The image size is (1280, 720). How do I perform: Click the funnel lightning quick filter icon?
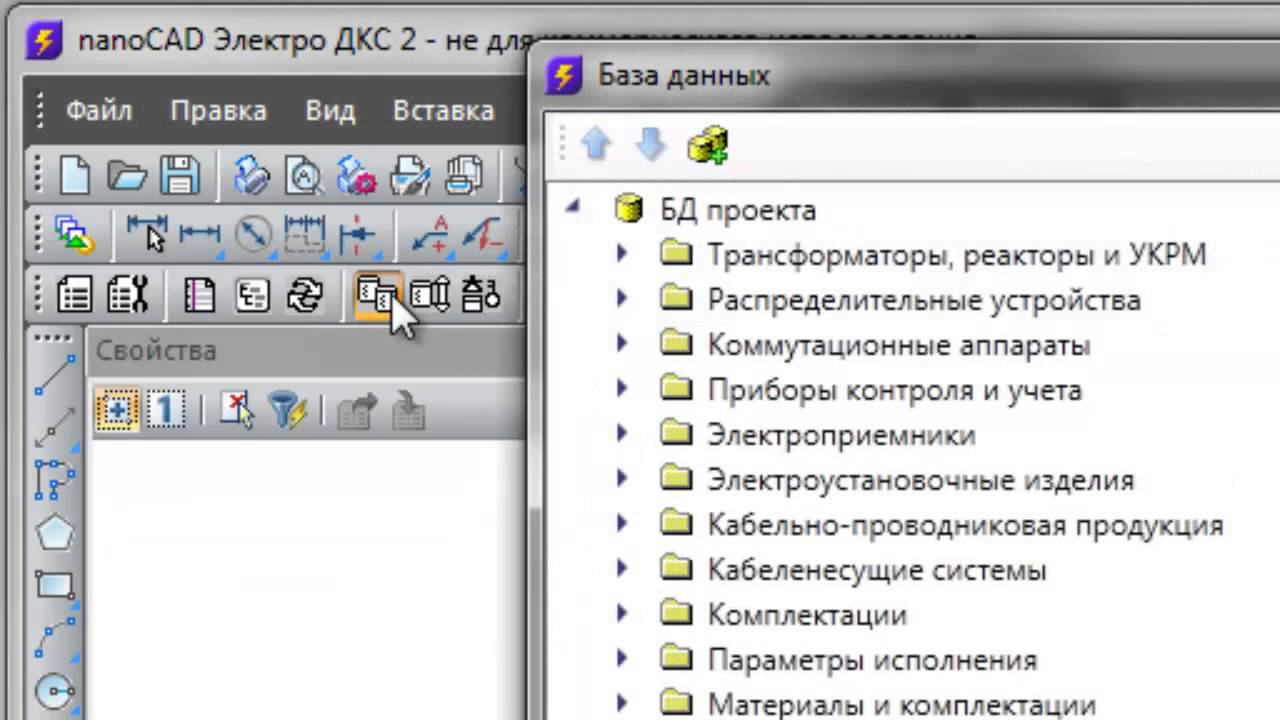tap(288, 411)
